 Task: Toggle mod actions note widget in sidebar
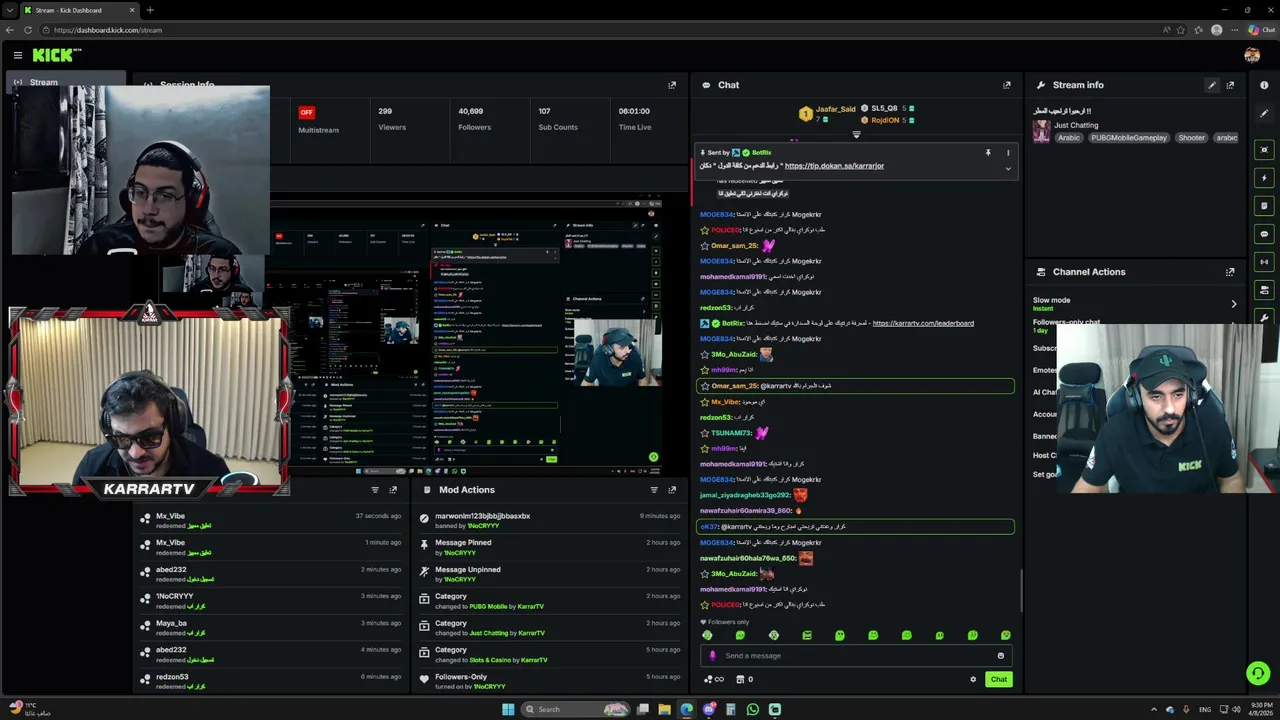(x=1264, y=206)
